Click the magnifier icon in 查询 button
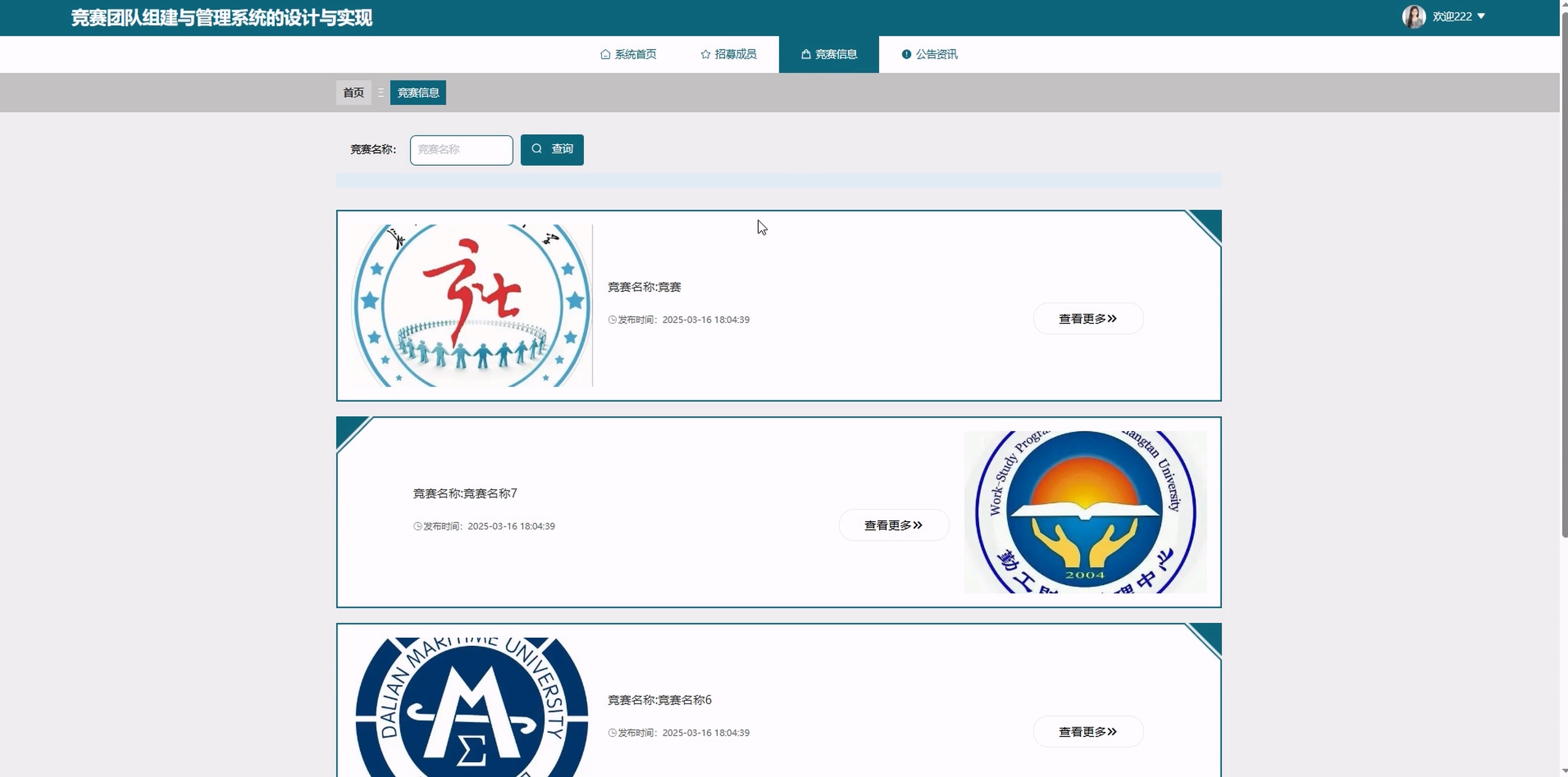 click(536, 149)
